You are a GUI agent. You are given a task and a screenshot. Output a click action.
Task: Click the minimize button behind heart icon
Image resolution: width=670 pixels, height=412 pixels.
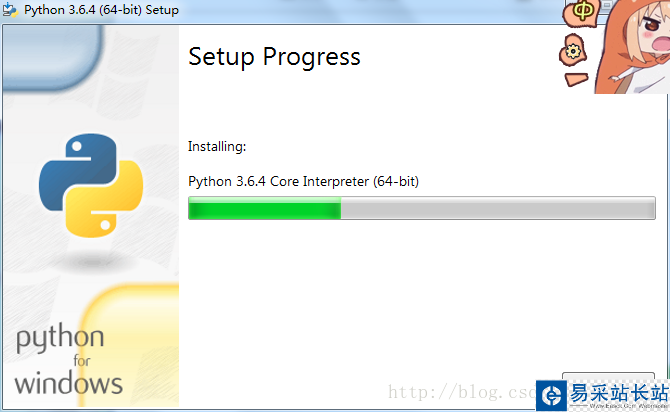[x=607, y=6]
